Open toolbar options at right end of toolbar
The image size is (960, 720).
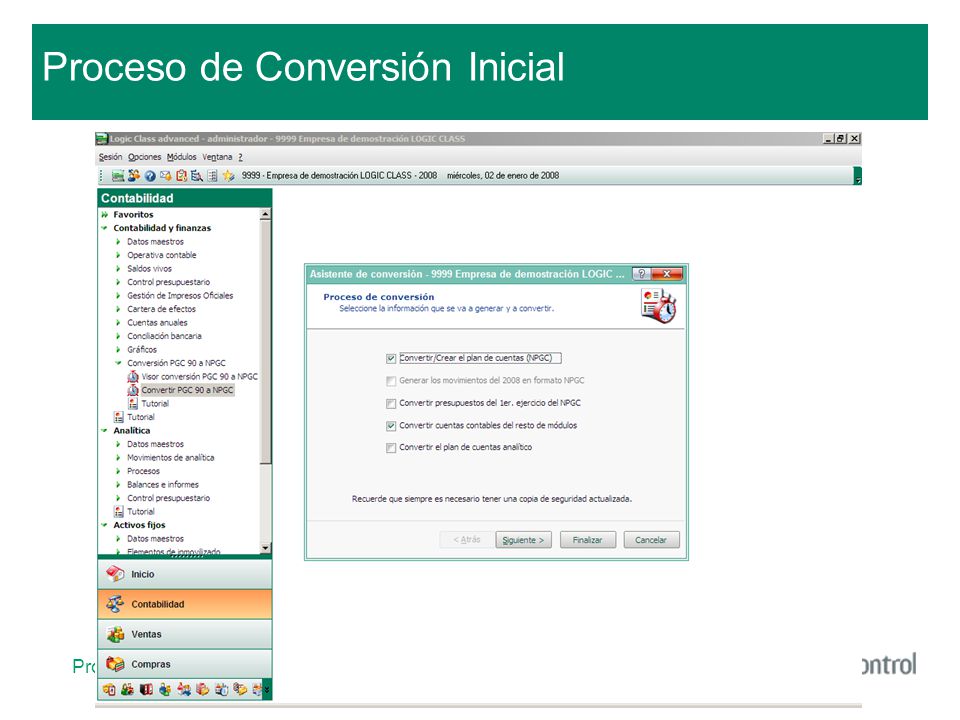click(858, 176)
